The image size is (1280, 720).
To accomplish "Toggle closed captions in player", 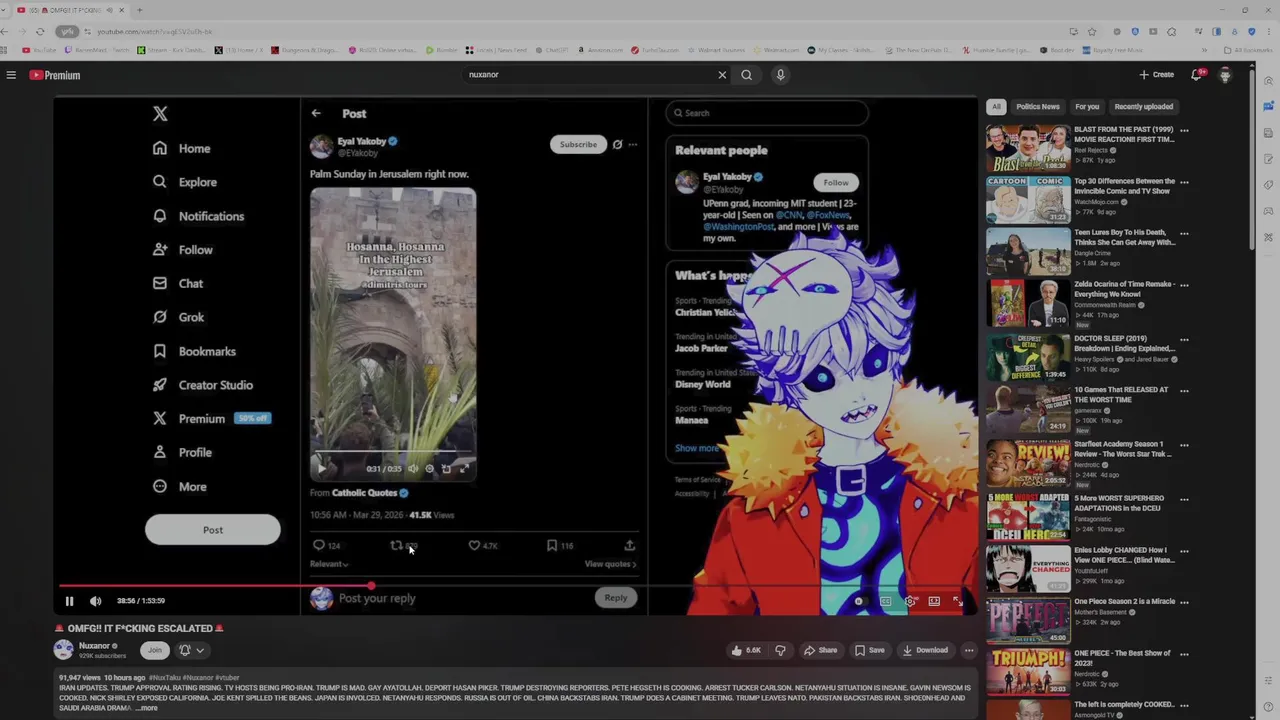I will 885,601.
